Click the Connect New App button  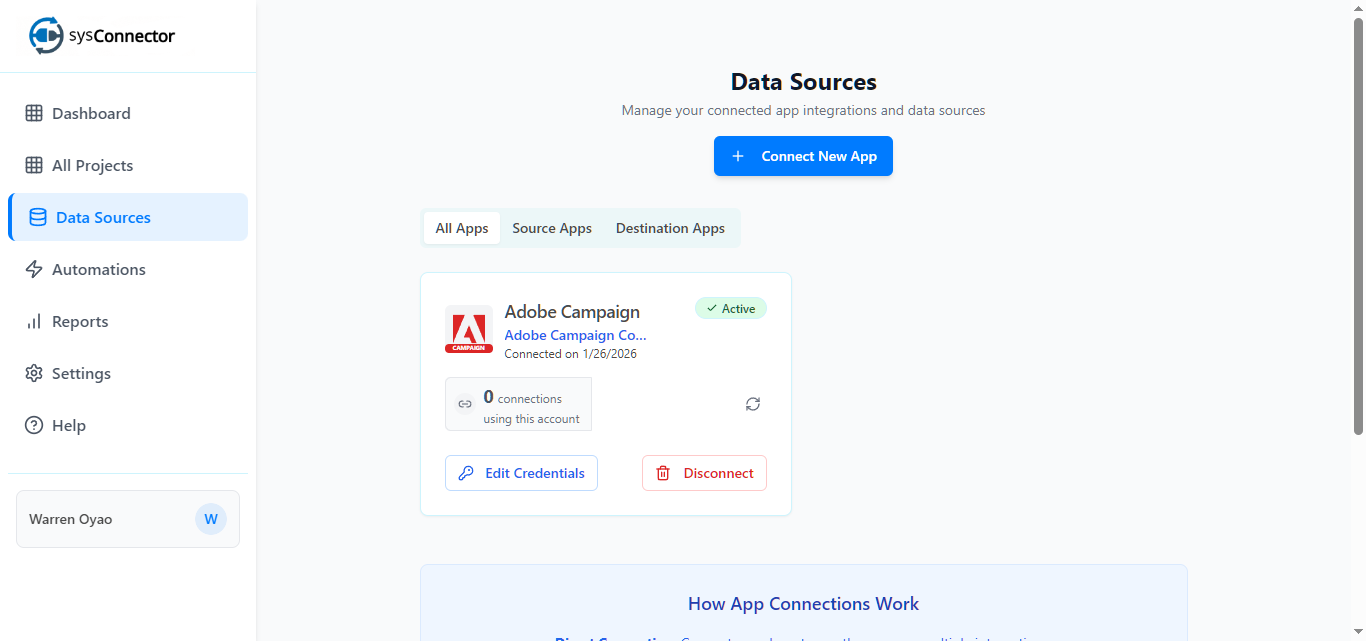click(x=803, y=156)
